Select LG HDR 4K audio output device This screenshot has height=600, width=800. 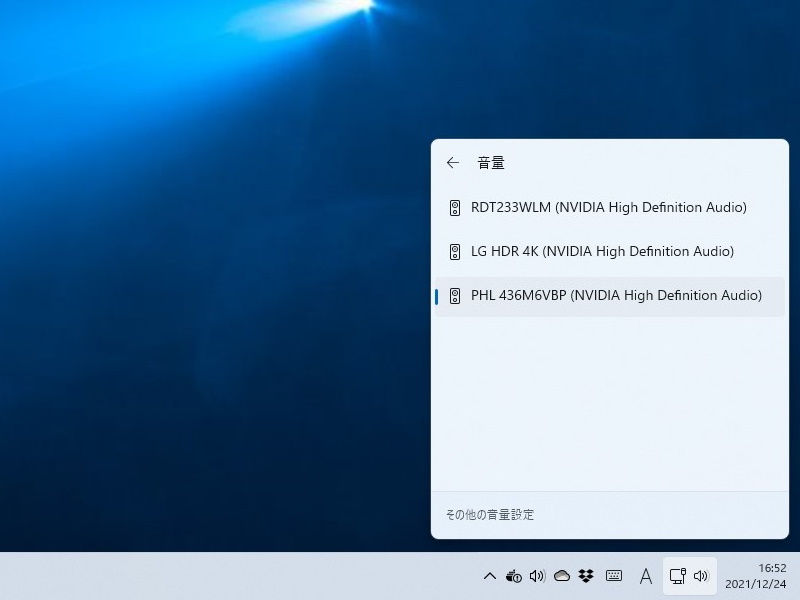pos(609,252)
